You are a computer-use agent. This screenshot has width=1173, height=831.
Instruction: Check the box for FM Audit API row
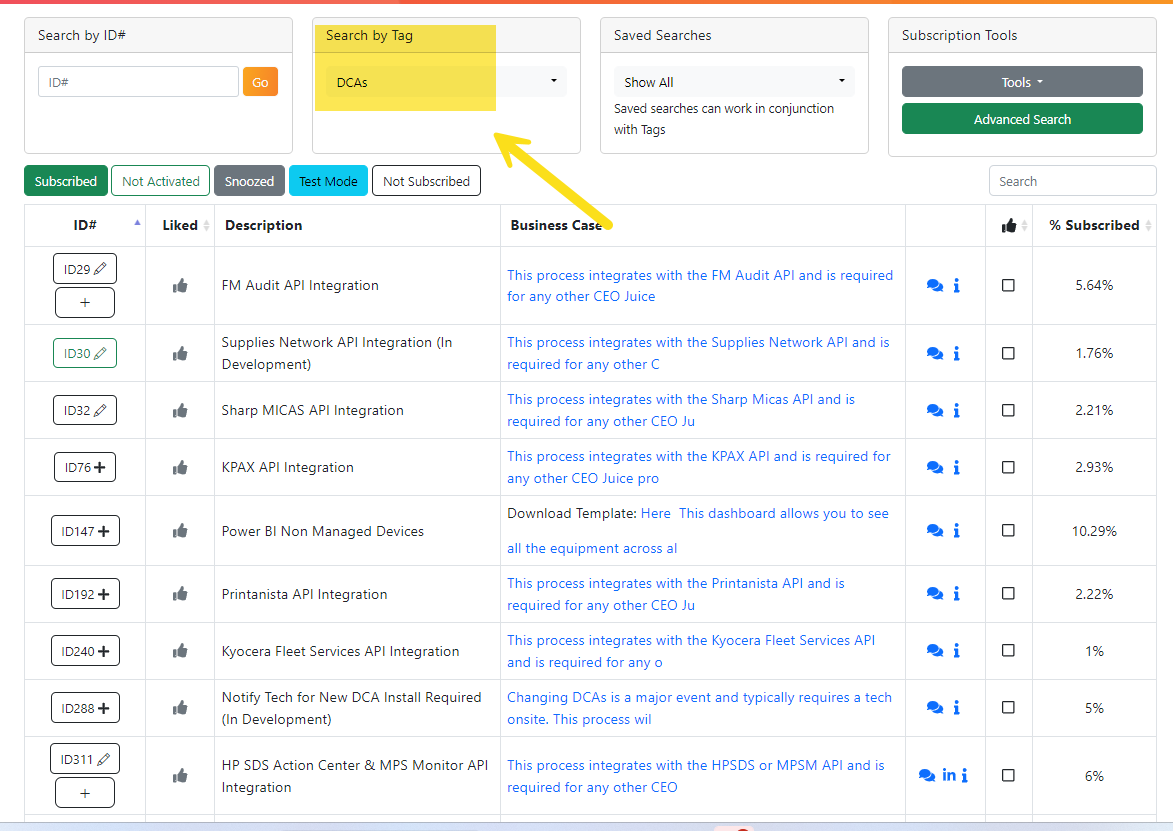(1008, 285)
